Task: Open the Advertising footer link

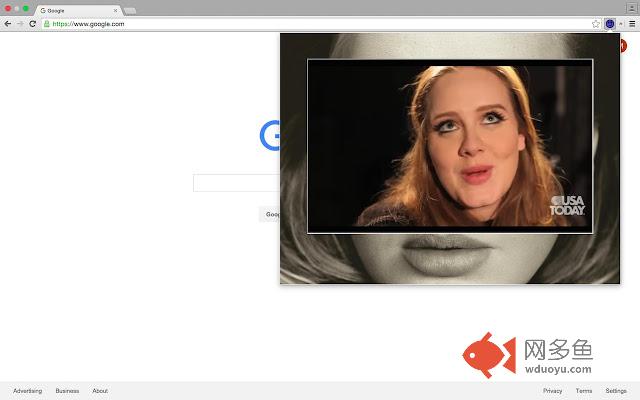Action: [x=27, y=391]
